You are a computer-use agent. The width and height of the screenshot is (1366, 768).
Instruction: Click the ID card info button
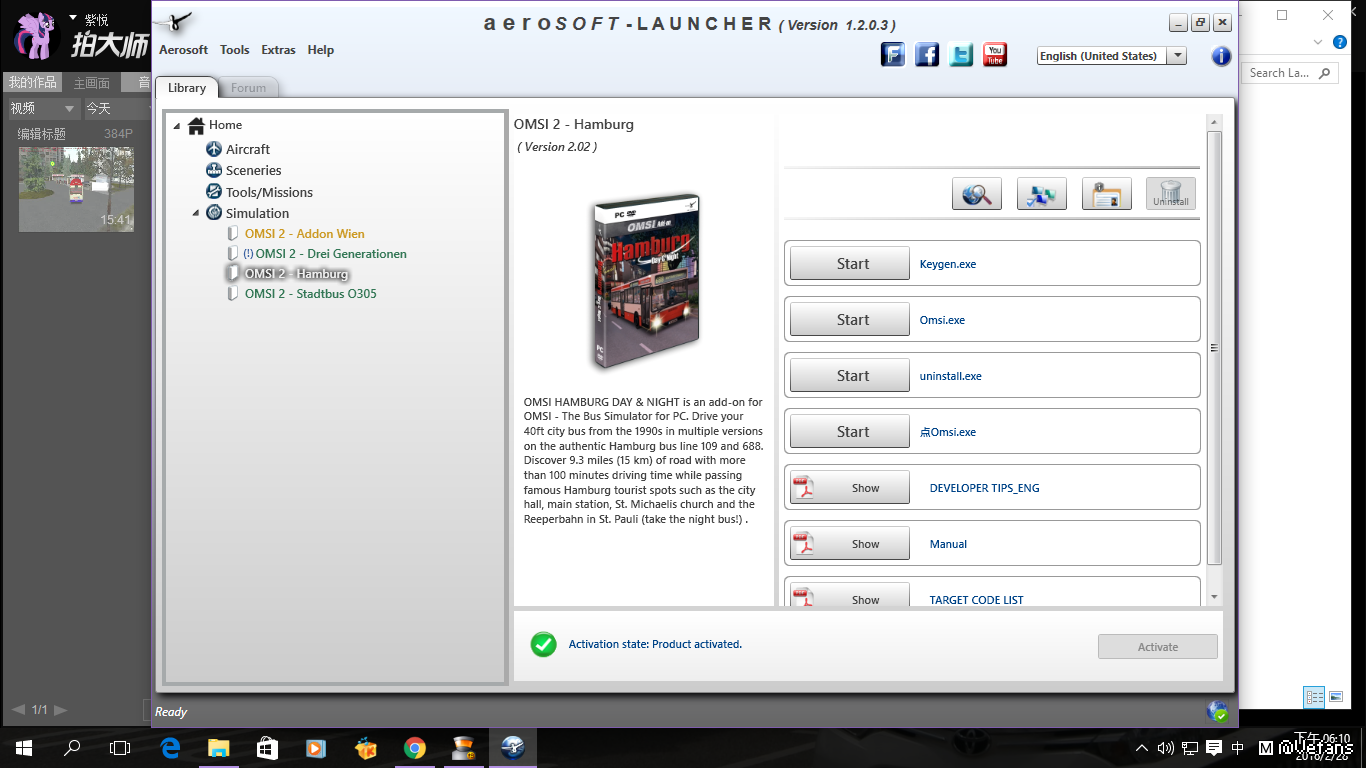tap(1107, 194)
